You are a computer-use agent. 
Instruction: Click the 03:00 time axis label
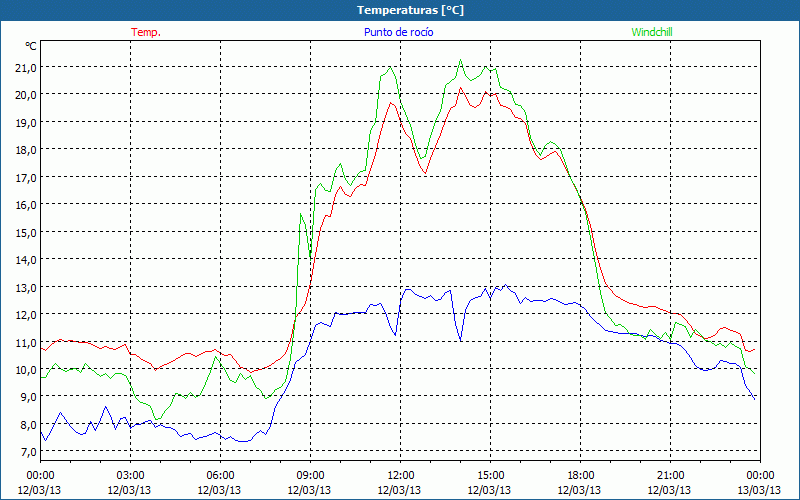pos(130,476)
